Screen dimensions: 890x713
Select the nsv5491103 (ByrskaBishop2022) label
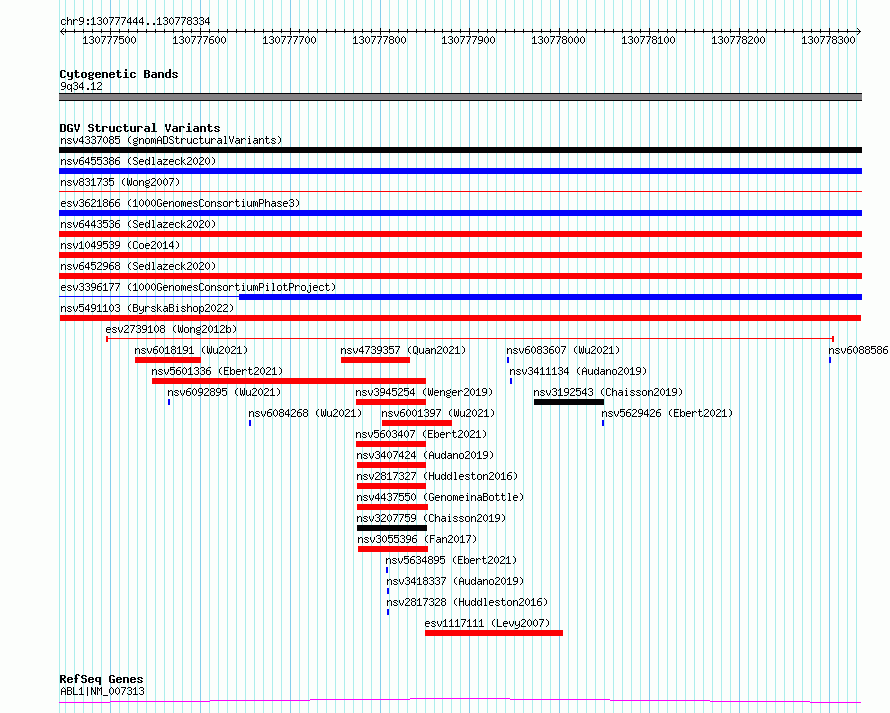(x=147, y=308)
